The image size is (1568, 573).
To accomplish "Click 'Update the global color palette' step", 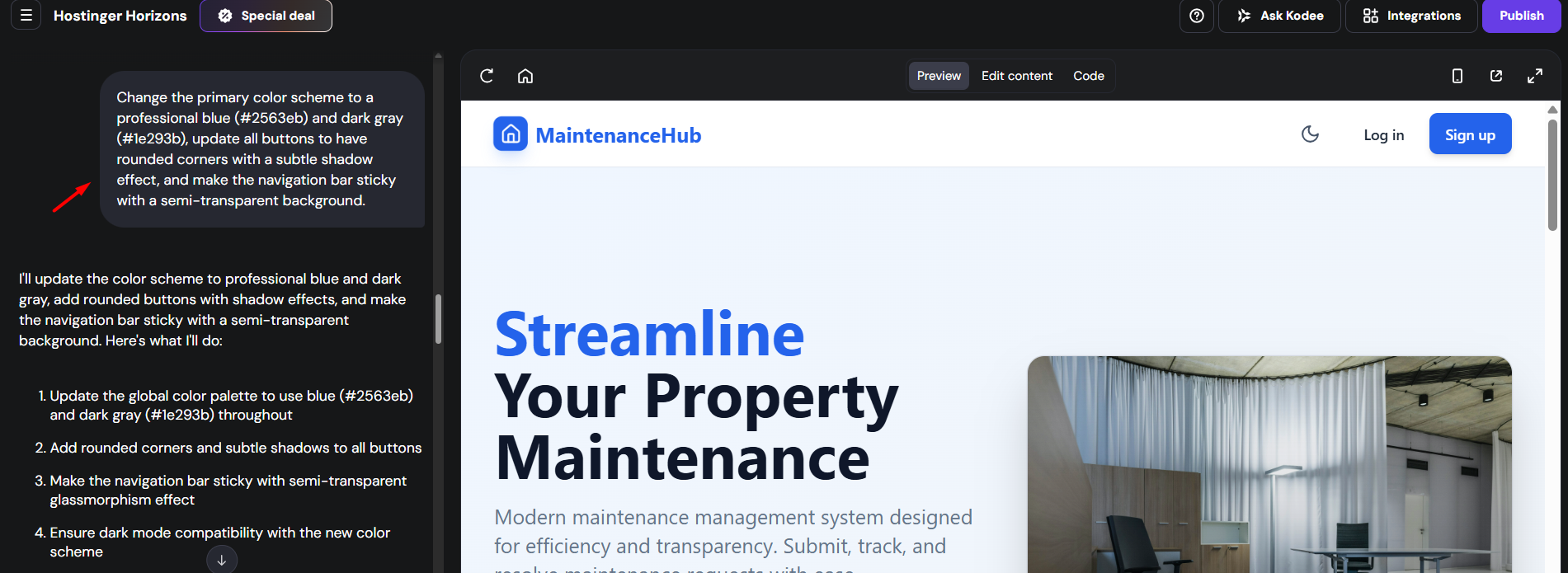I will point(232,405).
